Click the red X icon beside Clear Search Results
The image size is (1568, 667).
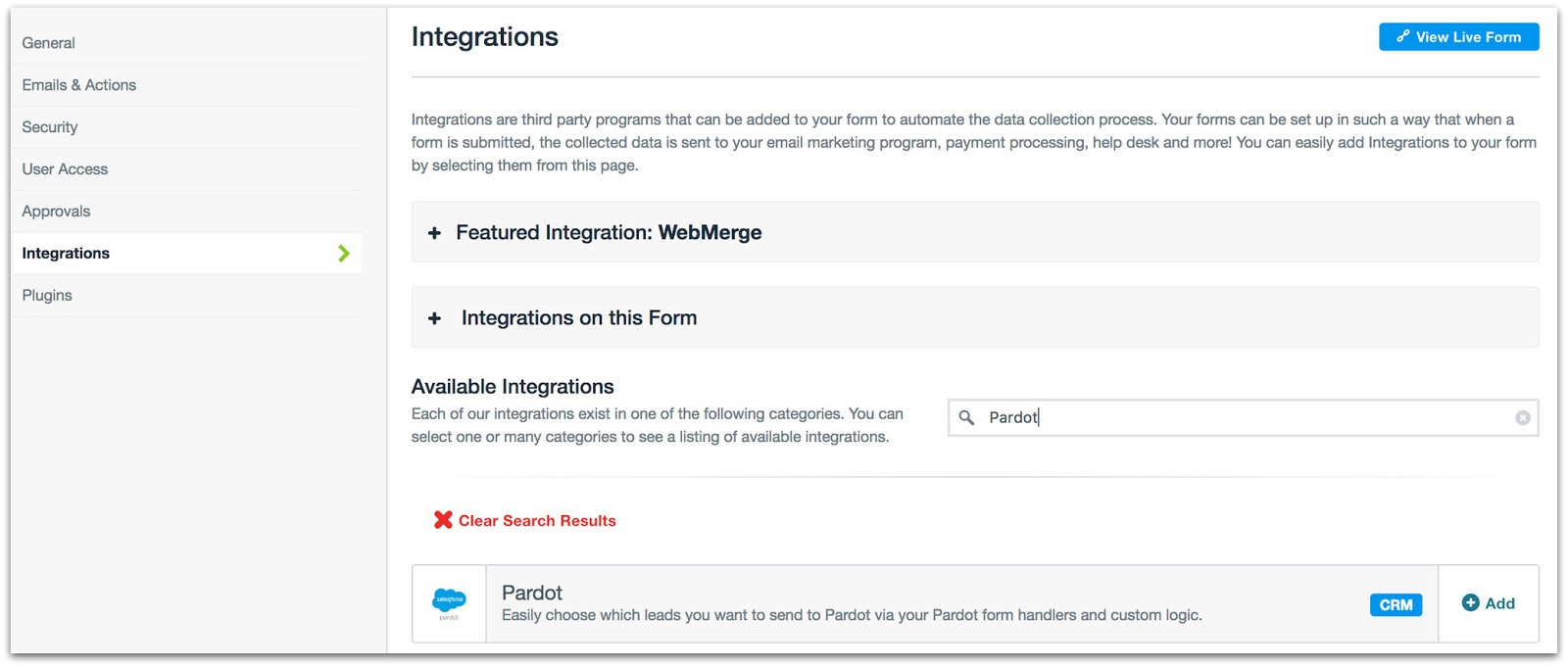443,520
